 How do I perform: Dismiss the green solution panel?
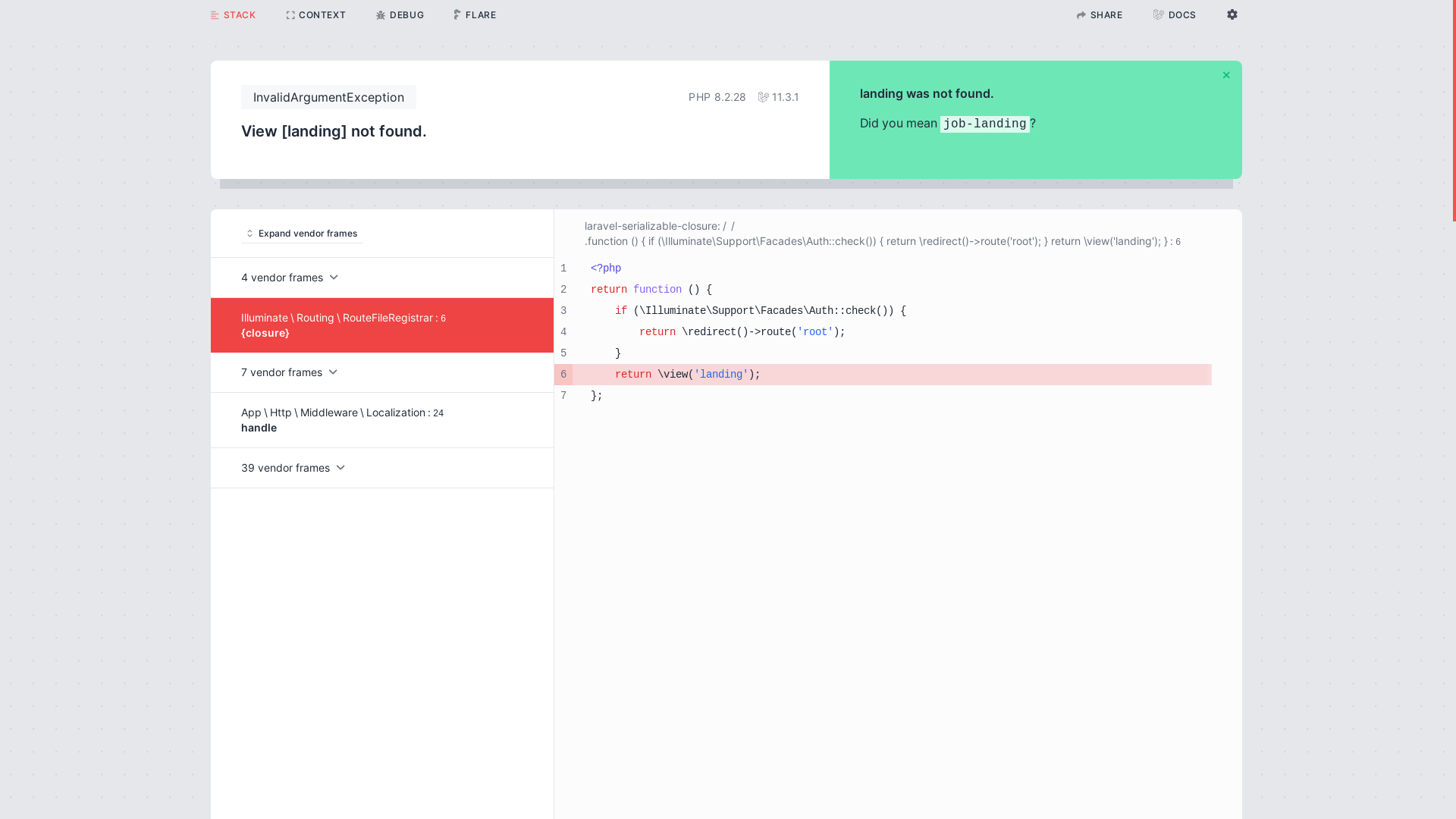(1226, 75)
